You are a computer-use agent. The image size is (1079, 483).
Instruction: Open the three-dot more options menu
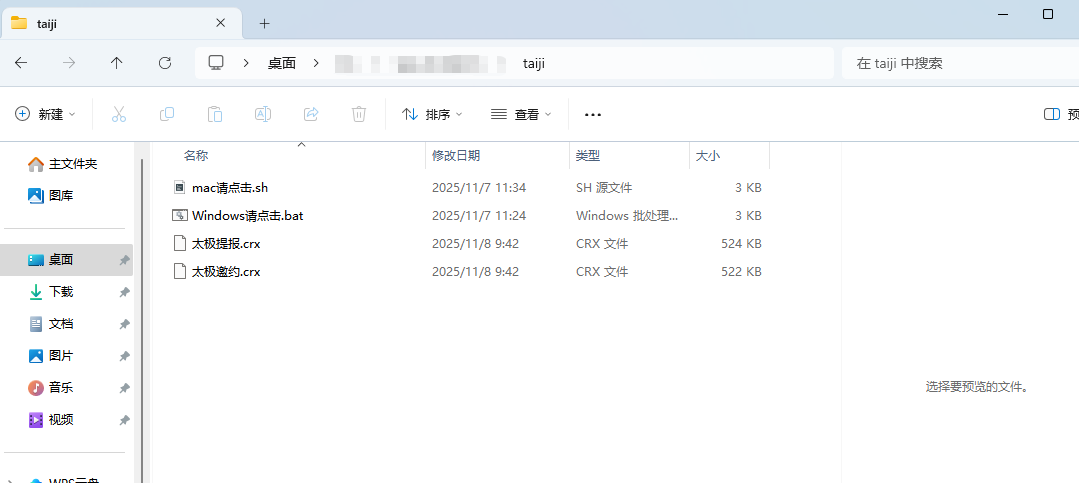click(x=593, y=114)
